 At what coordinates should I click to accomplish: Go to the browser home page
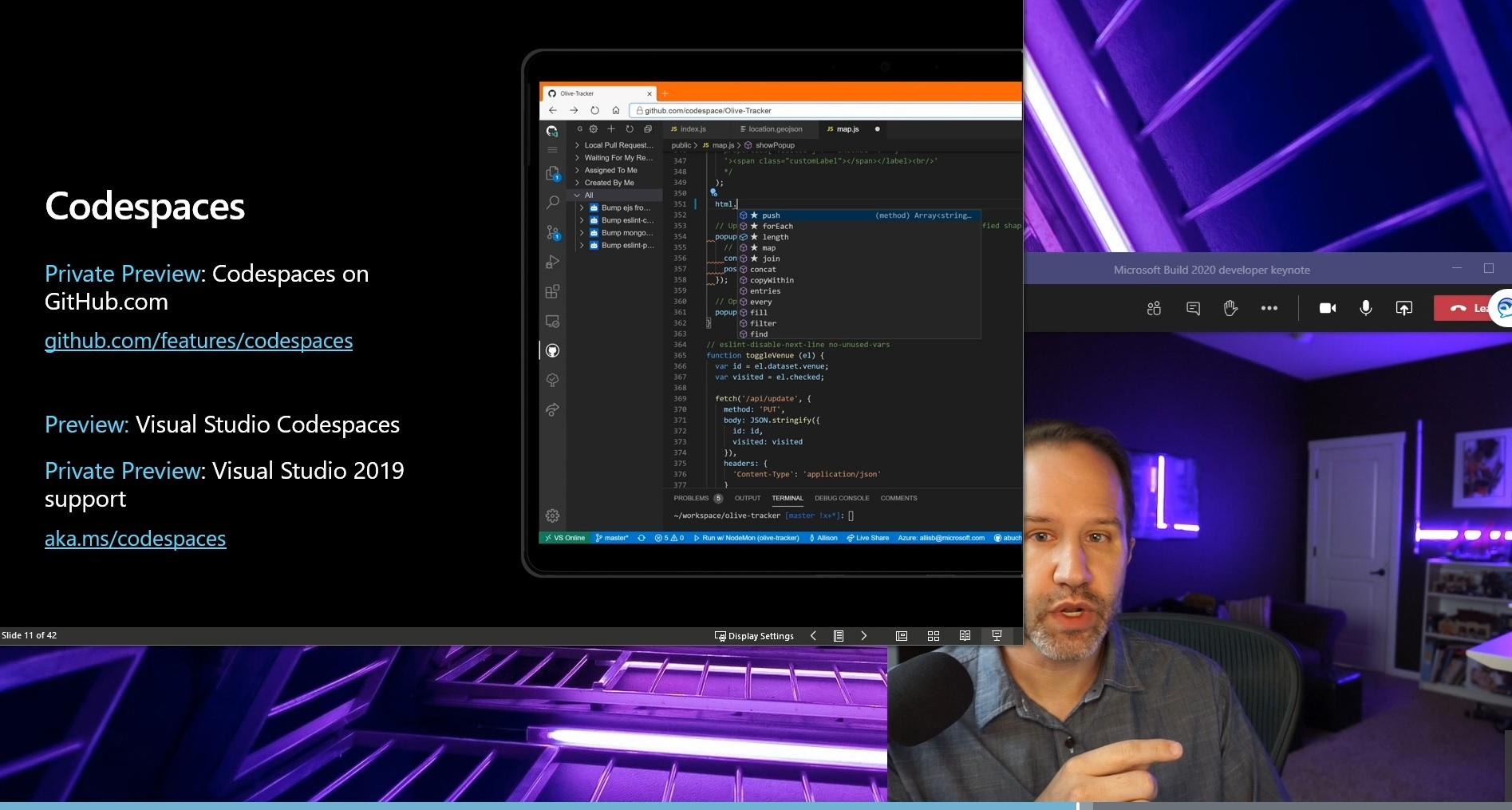[x=615, y=110]
